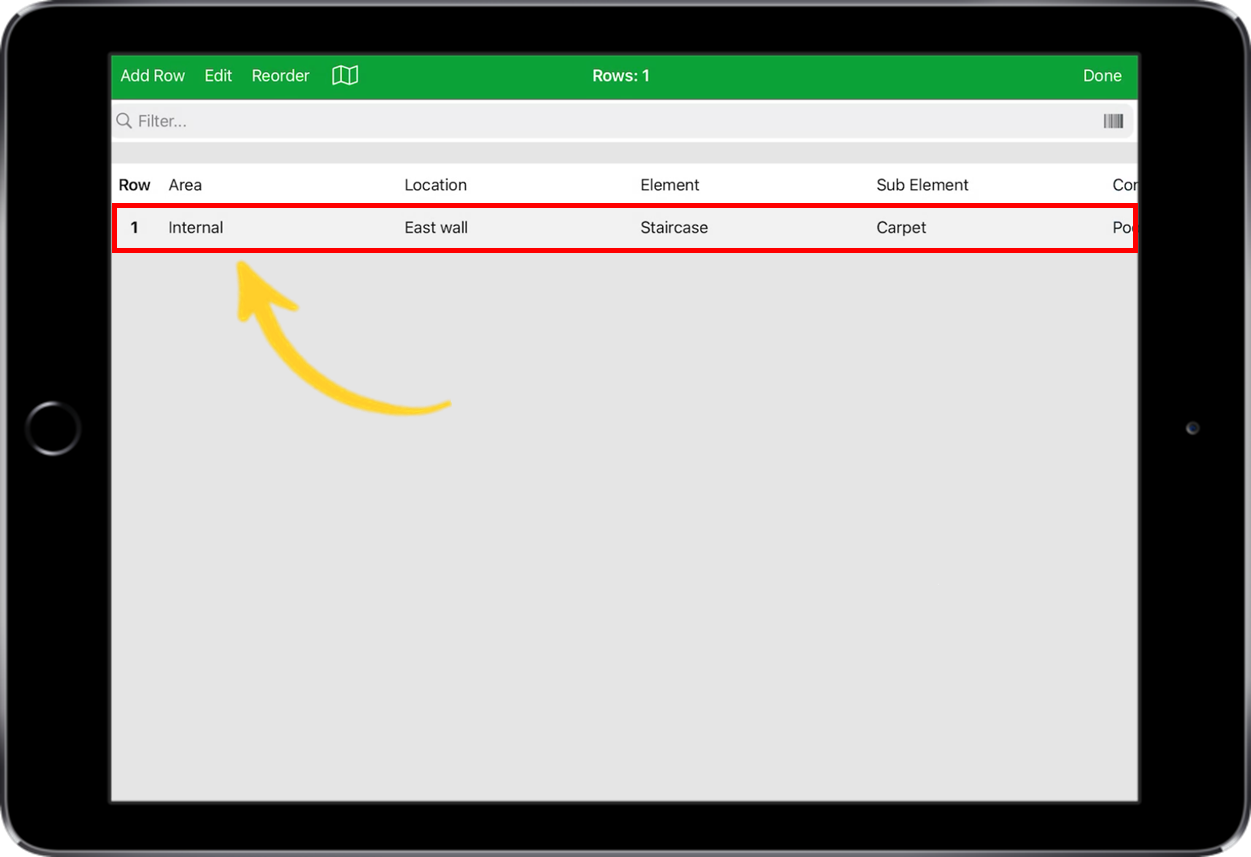
Task: Click the Row column header
Action: [x=134, y=185]
